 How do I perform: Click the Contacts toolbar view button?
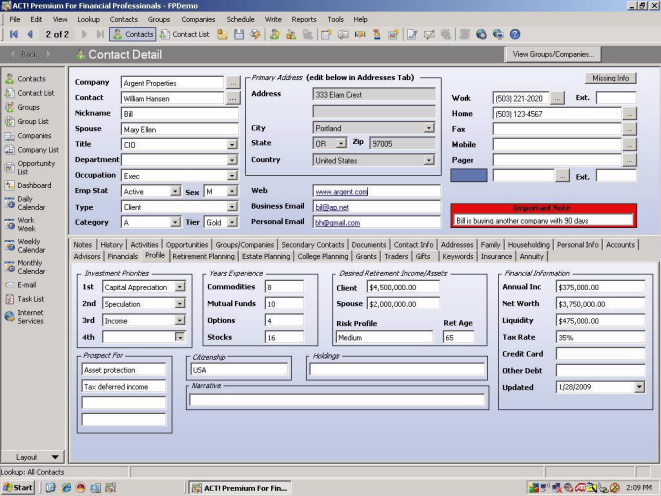tap(132, 34)
